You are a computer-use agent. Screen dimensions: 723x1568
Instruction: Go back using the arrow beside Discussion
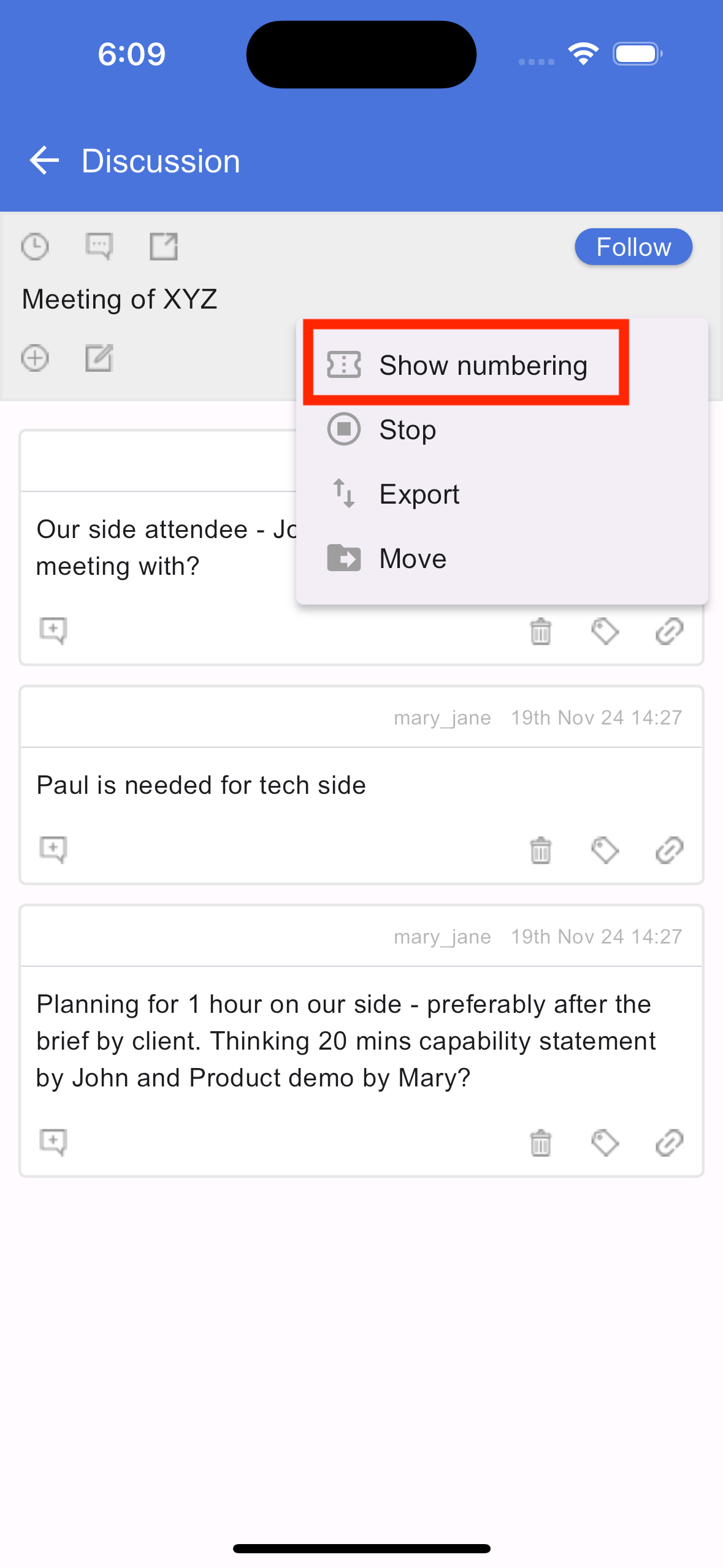44,161
